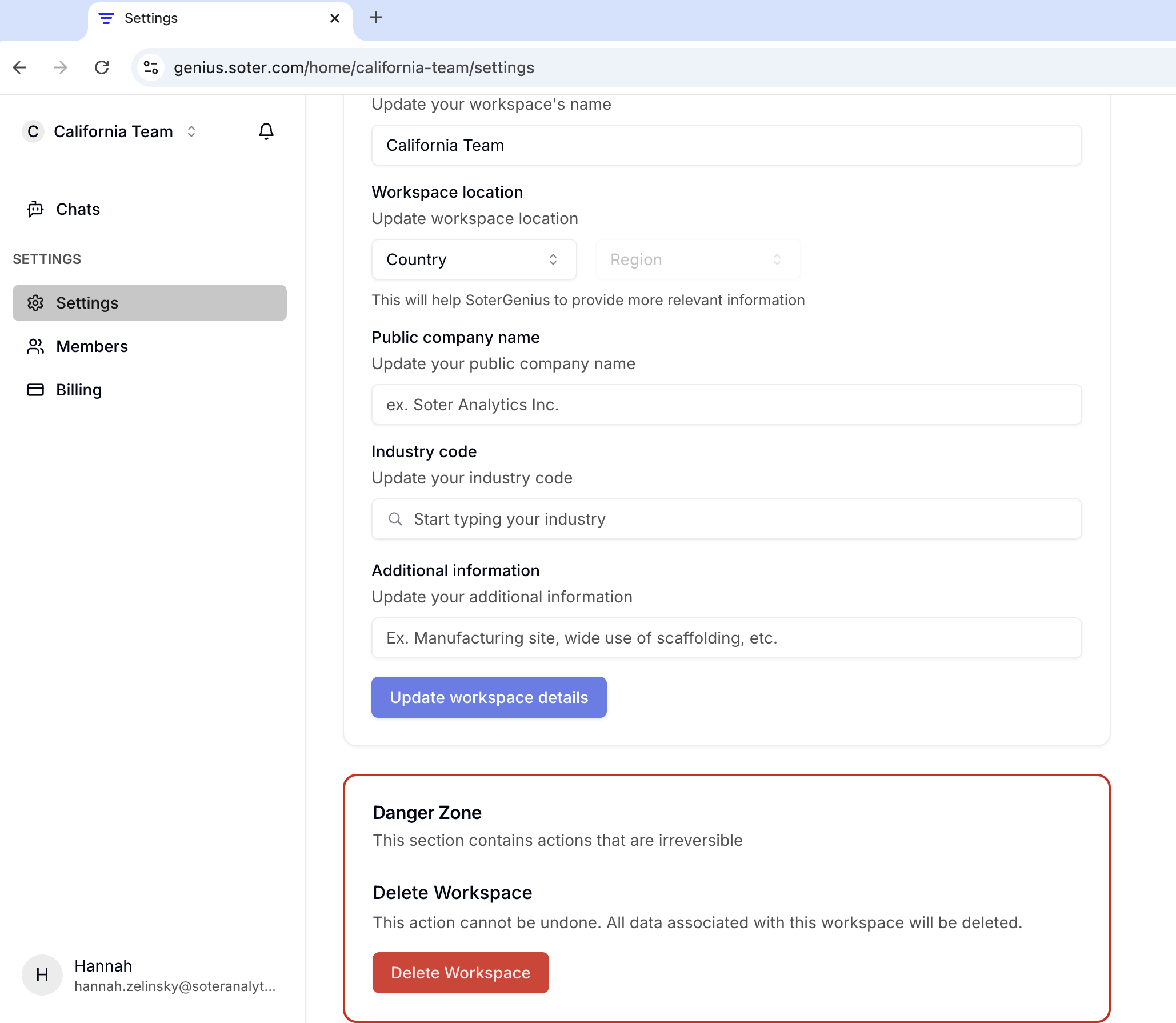Focus the public company name field
This screenshot has width=1176, height=1023.
[x=726, y=405]
